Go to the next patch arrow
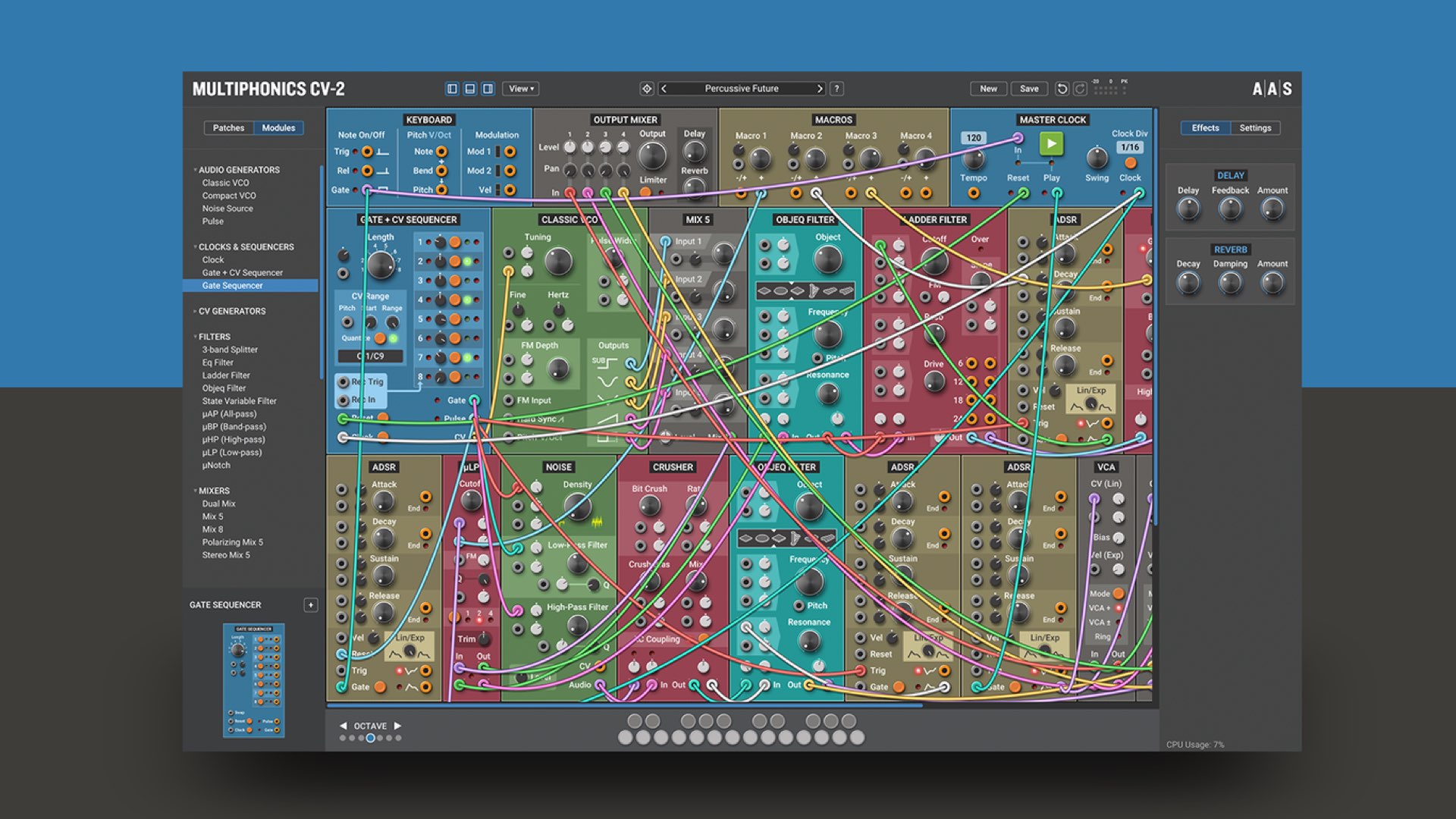Screen dimensions: 1456x819 pos(820,89)
